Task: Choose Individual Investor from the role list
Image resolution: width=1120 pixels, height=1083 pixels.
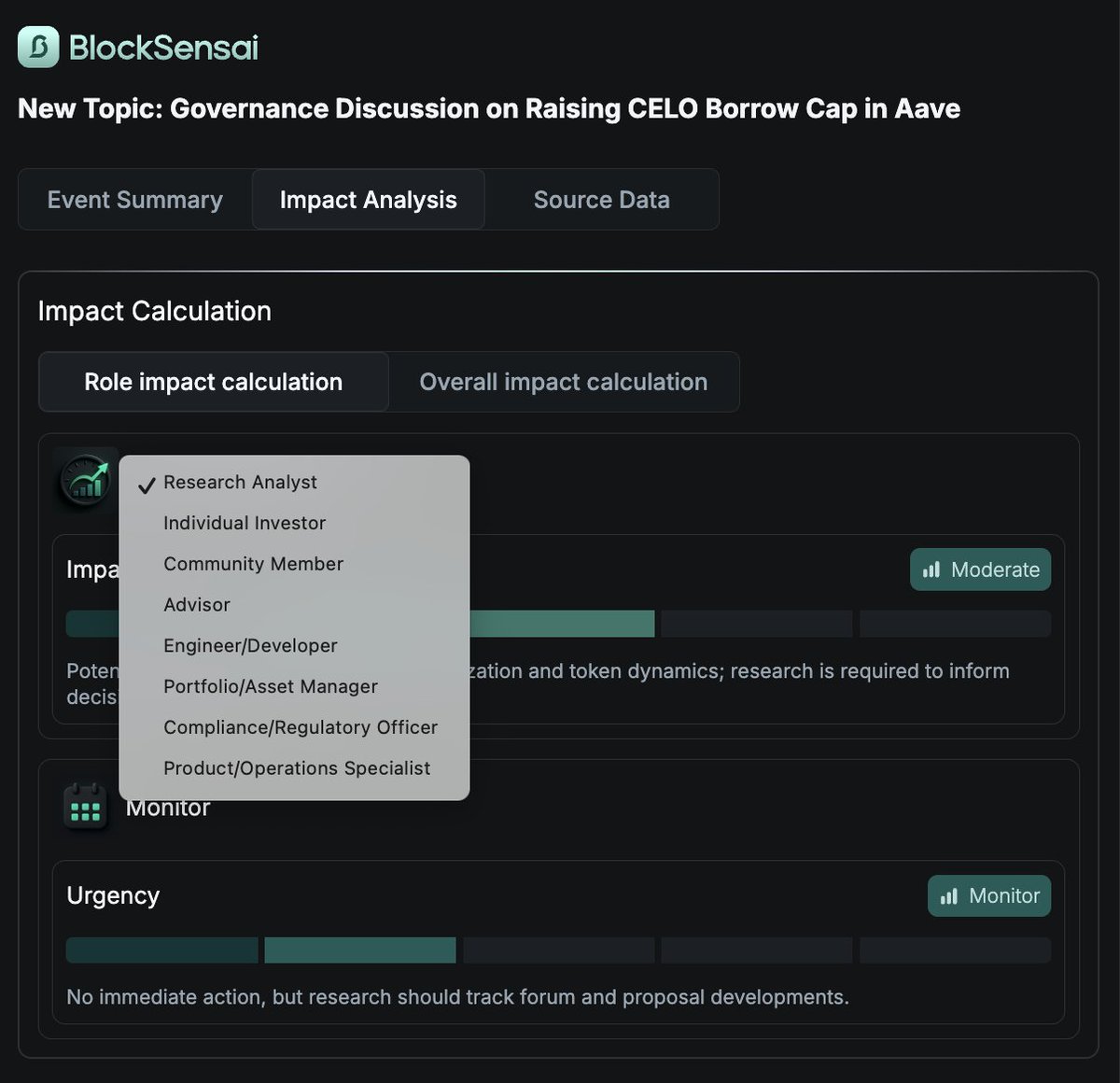Action: pyautogui.click(x=294, y=524)
